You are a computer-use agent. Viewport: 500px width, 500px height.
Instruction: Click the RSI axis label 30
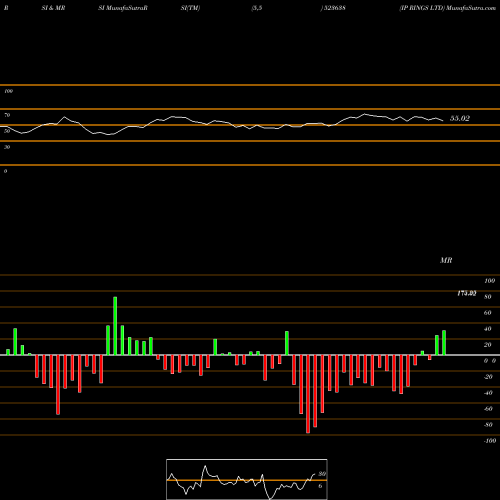coord(7,147)
